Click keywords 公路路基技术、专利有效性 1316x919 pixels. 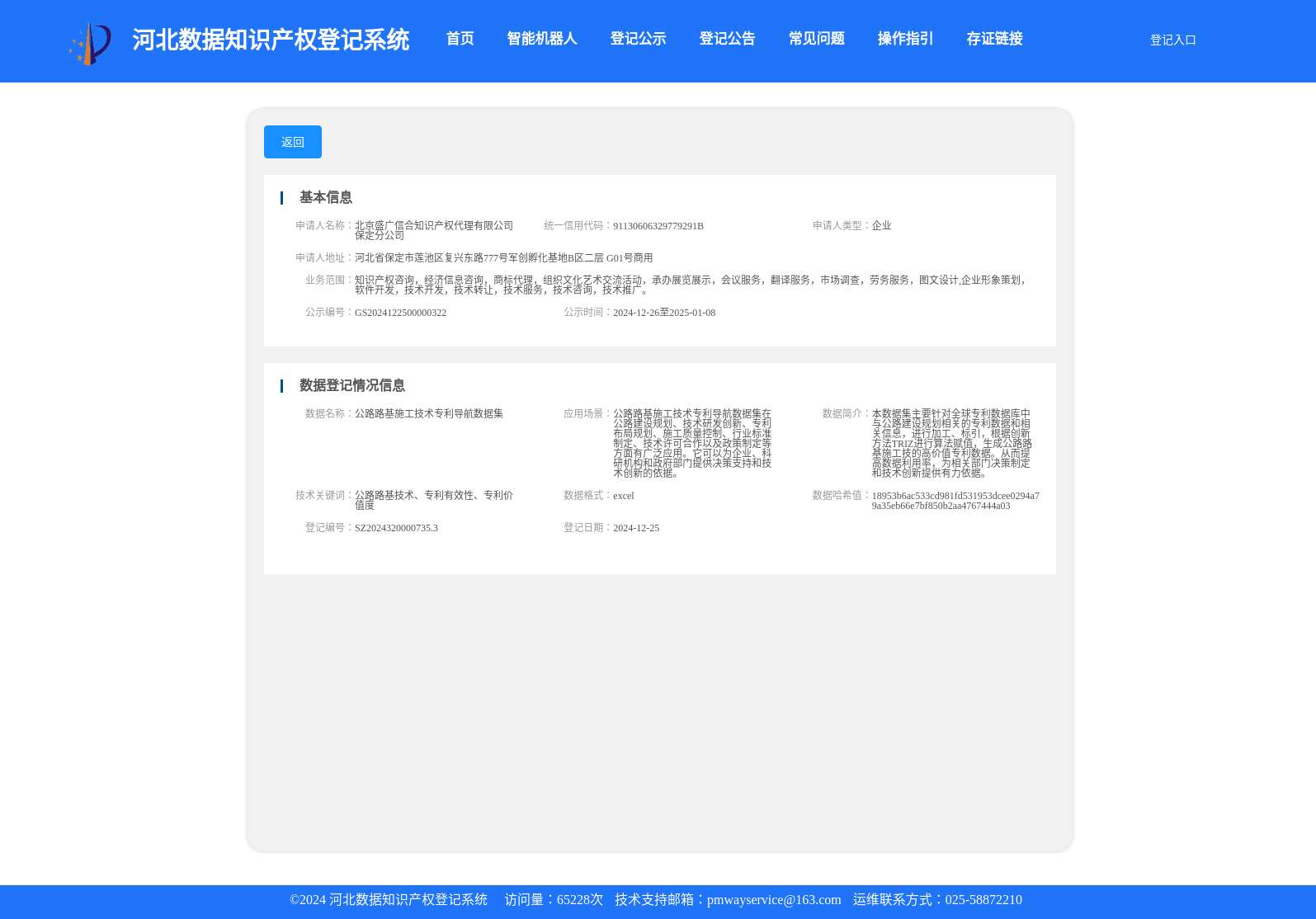(434, 500)
